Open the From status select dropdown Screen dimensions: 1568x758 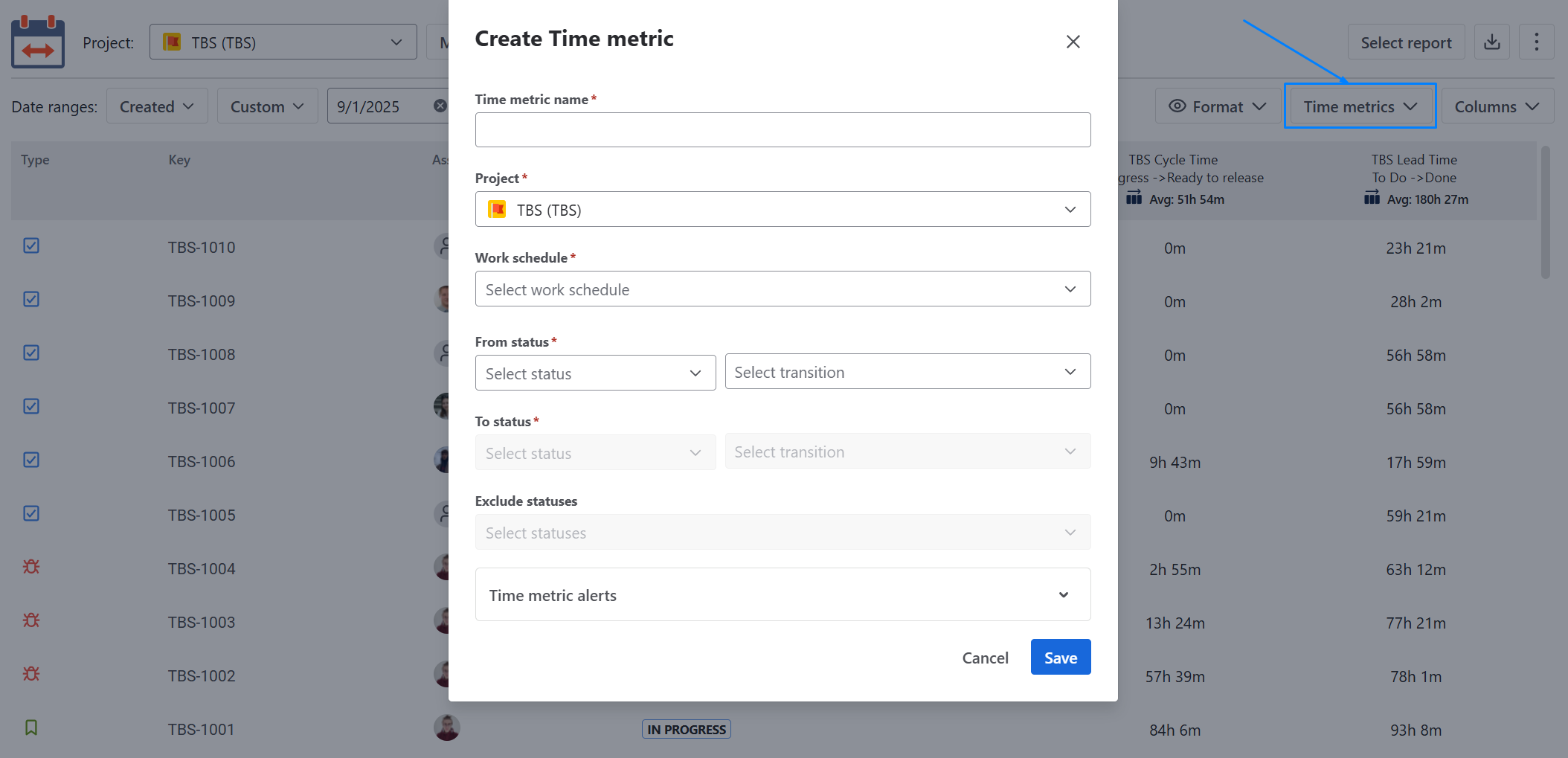pyautogui.click(x=595, y=373)
